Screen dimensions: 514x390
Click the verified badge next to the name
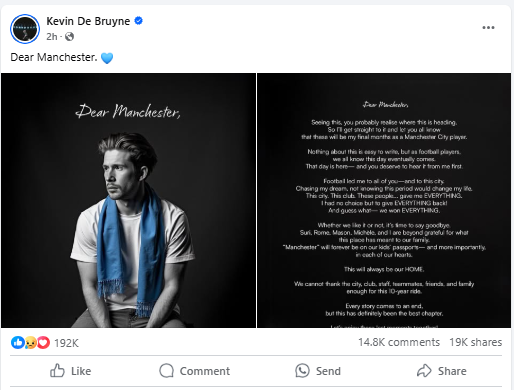point(138,21)
